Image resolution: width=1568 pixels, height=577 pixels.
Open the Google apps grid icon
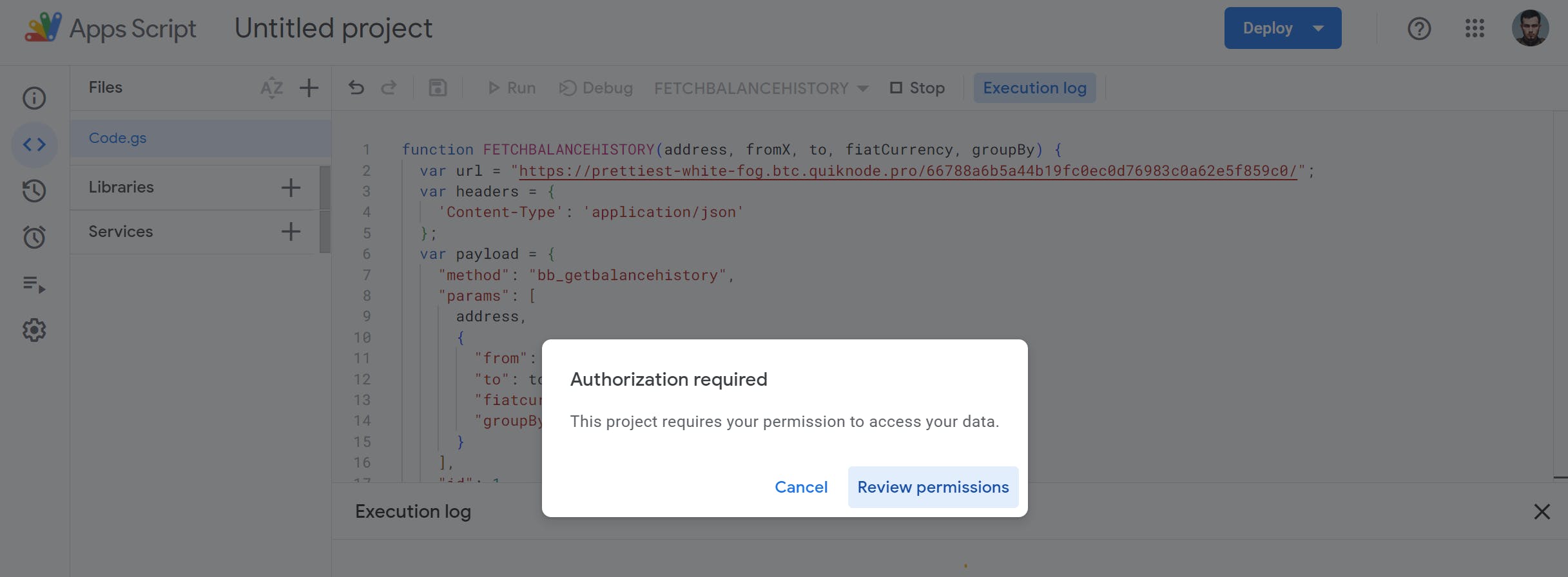tap(1475, 28)
